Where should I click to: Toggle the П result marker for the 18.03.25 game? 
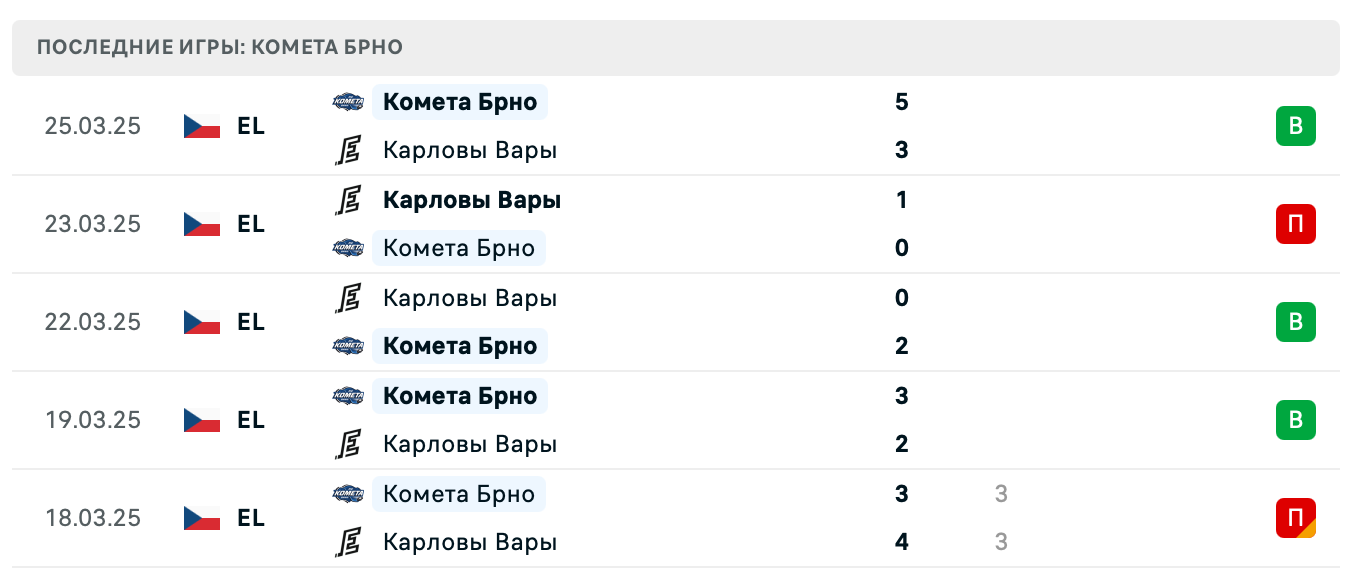click(1296, 518)
